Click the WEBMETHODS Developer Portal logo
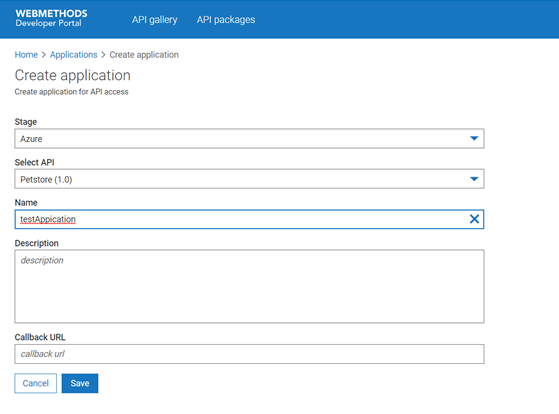 tap(51, 18)
